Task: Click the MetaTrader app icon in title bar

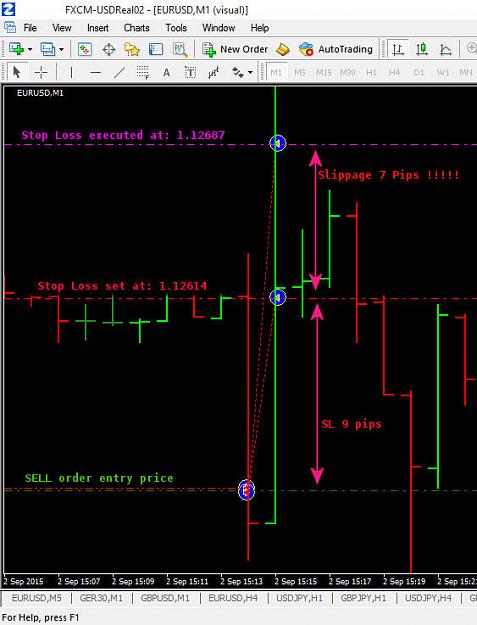Action: tap(9, 9)
